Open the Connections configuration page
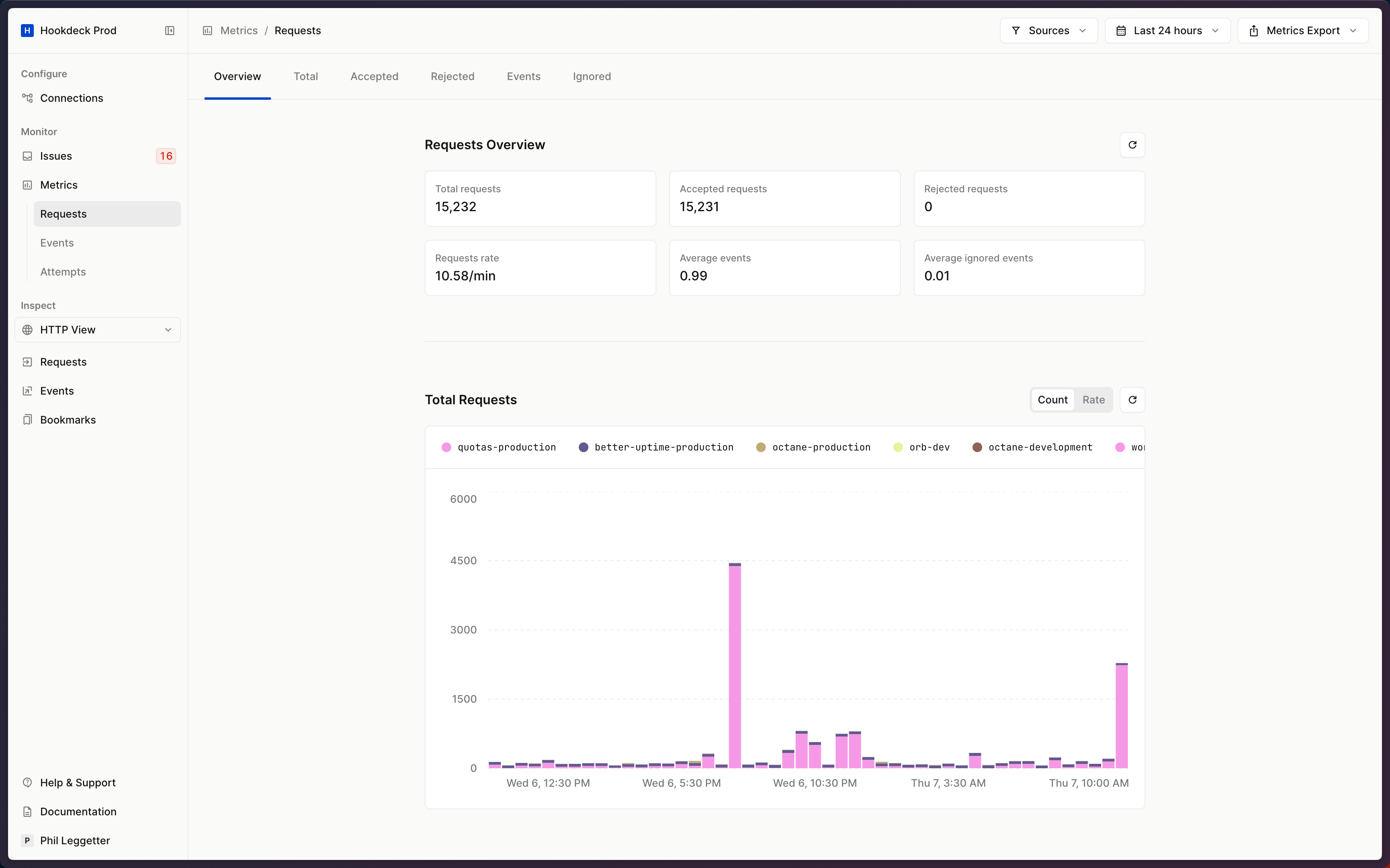This screenshot has height=868, width=1390. click(x=72, y=98)
